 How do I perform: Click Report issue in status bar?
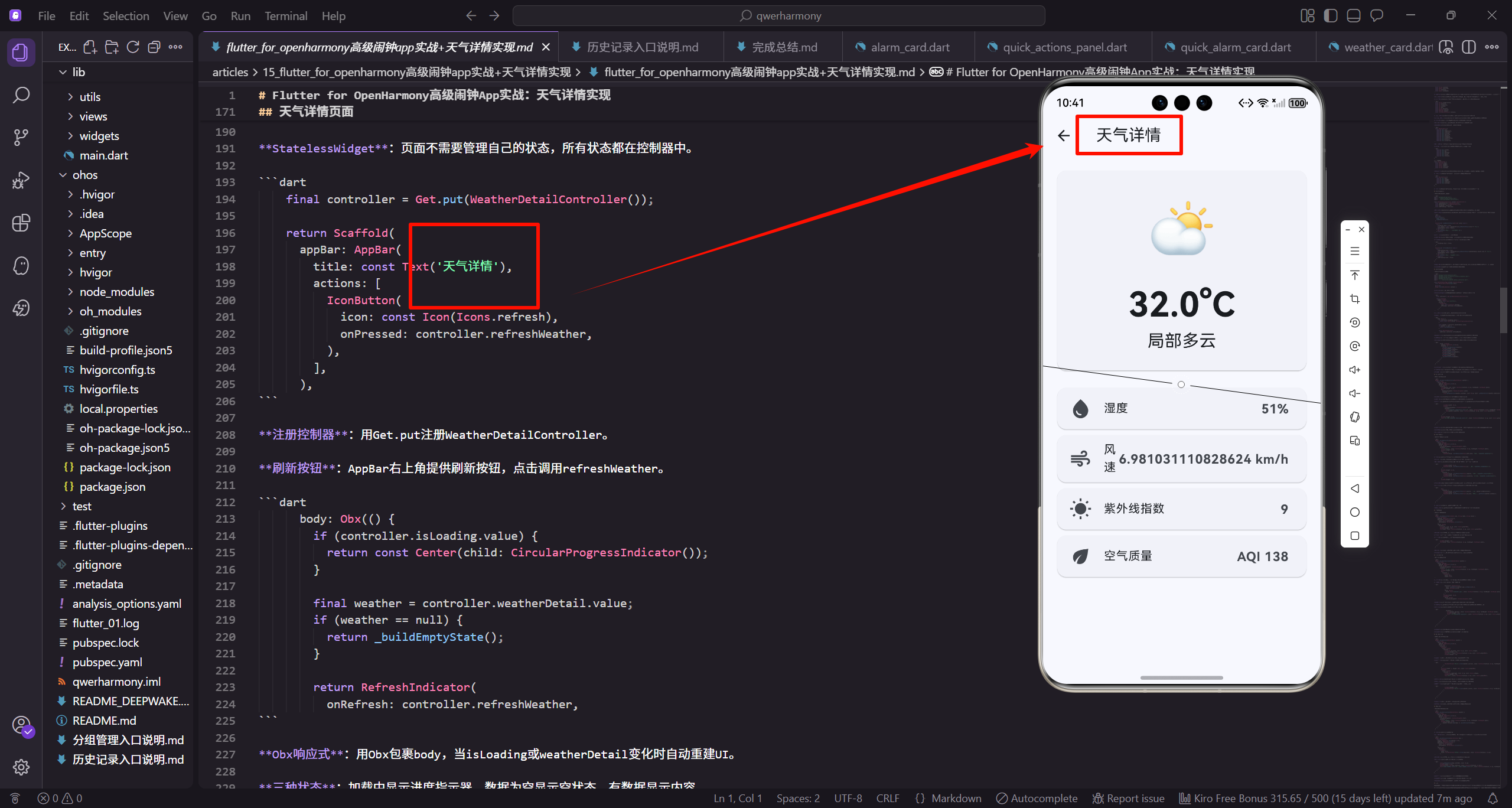coord(1128,798)
